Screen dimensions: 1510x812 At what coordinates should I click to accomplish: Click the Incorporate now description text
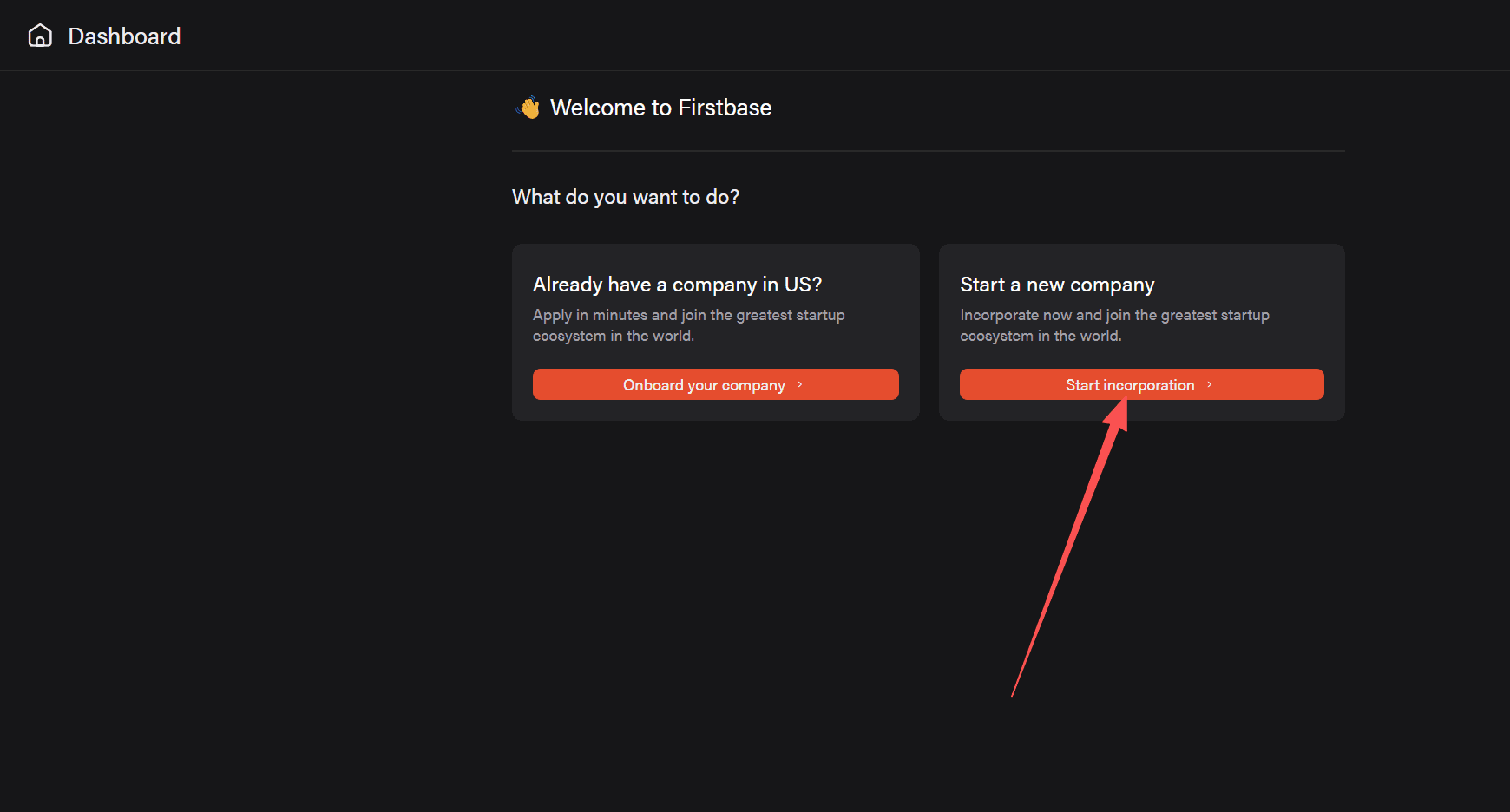coord(1114,325)
